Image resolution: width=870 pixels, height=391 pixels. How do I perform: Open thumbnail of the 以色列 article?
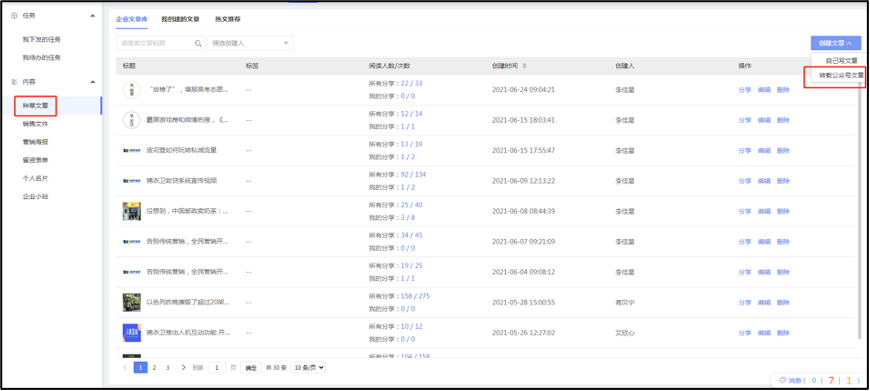point(131,303)
